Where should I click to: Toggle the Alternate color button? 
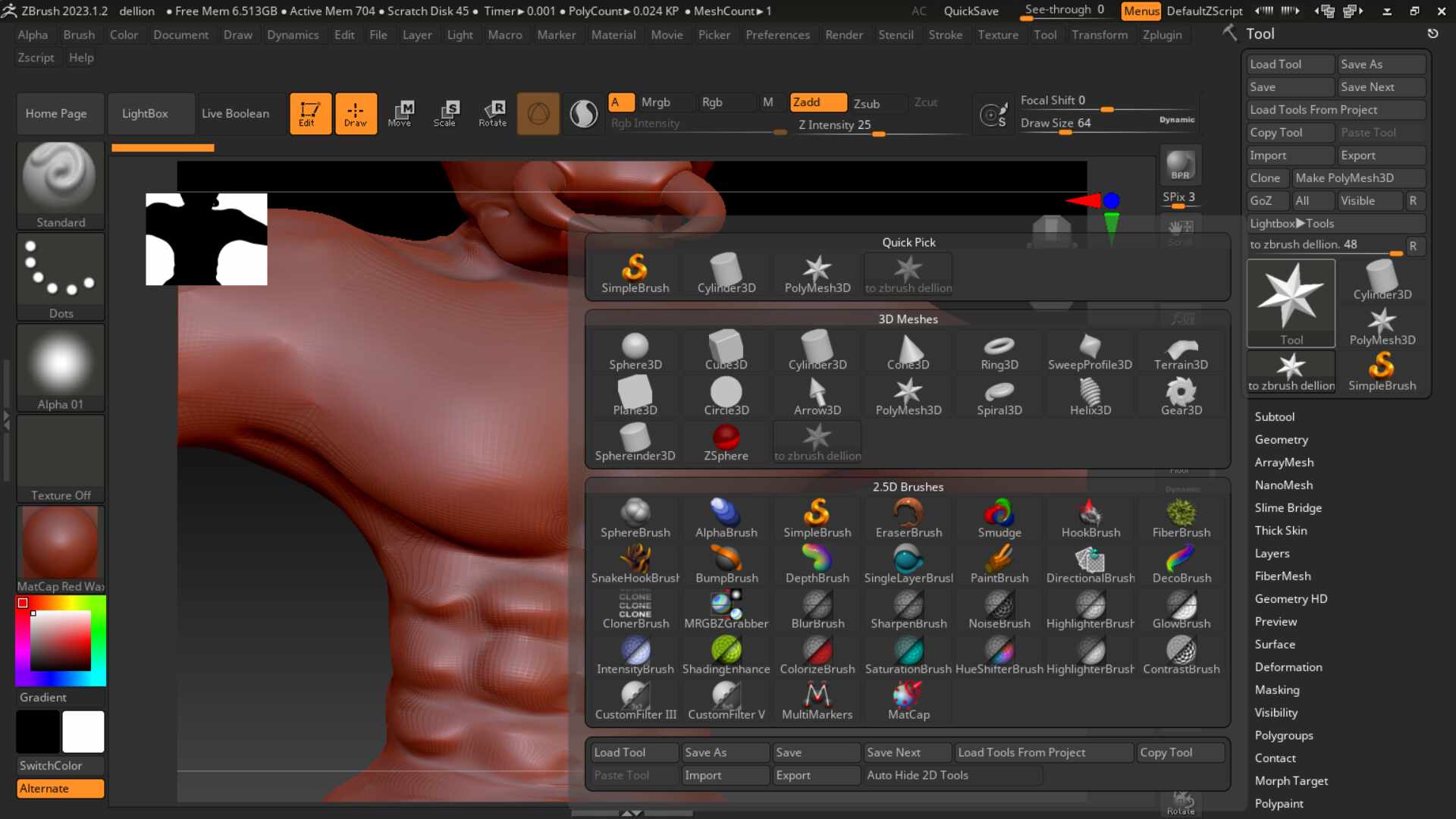60,789
